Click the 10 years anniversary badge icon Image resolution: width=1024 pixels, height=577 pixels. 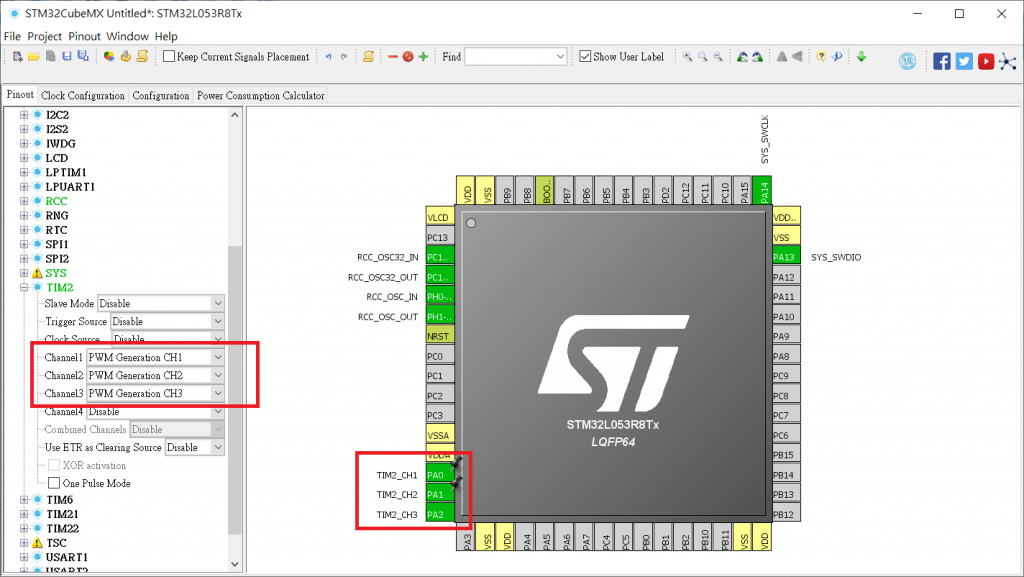[x=907, y=61]
